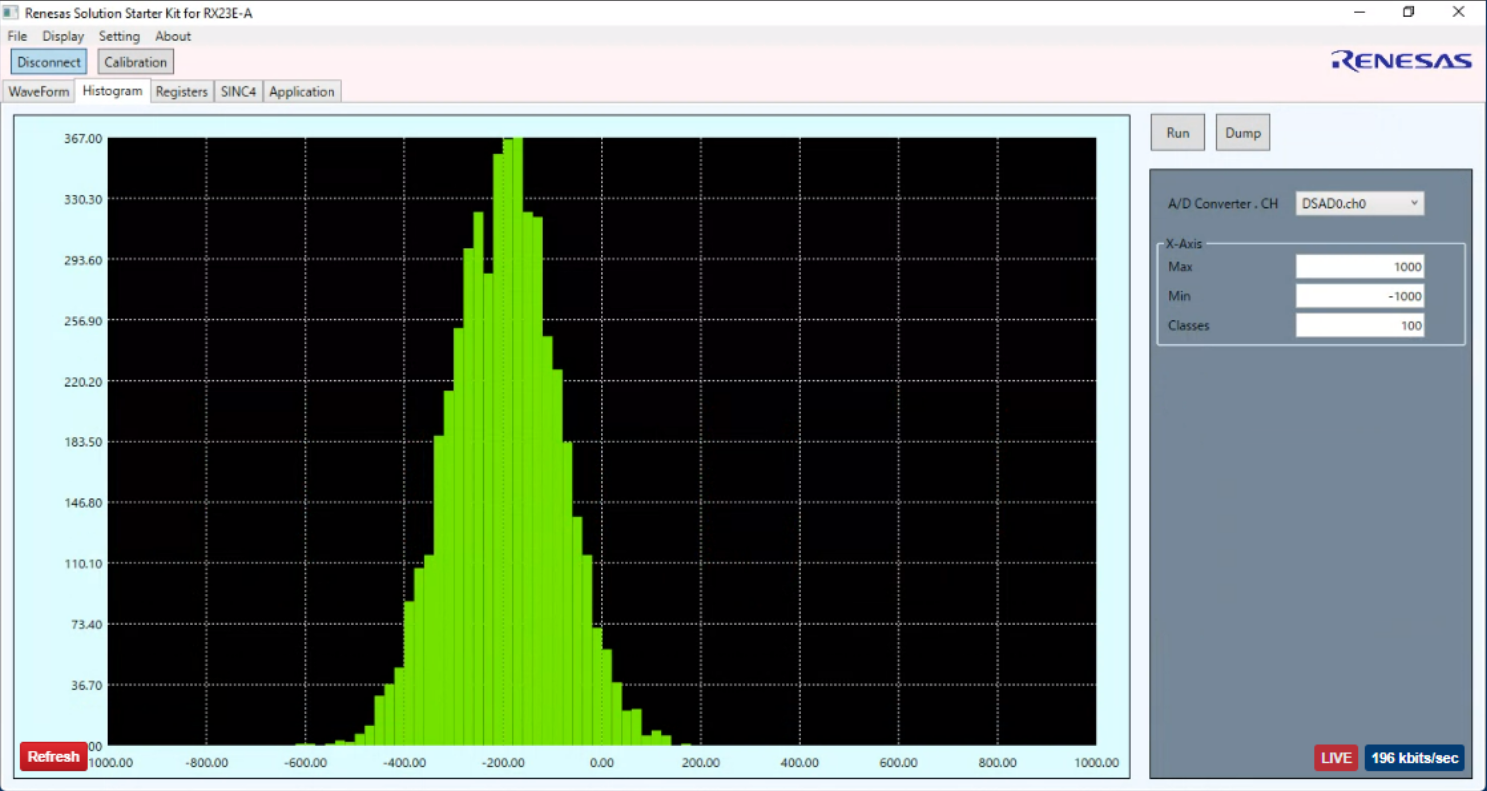This screenshot has width=1487, height=791.
Task: Switch to the Application tab
Action: [x=302, y=92]
